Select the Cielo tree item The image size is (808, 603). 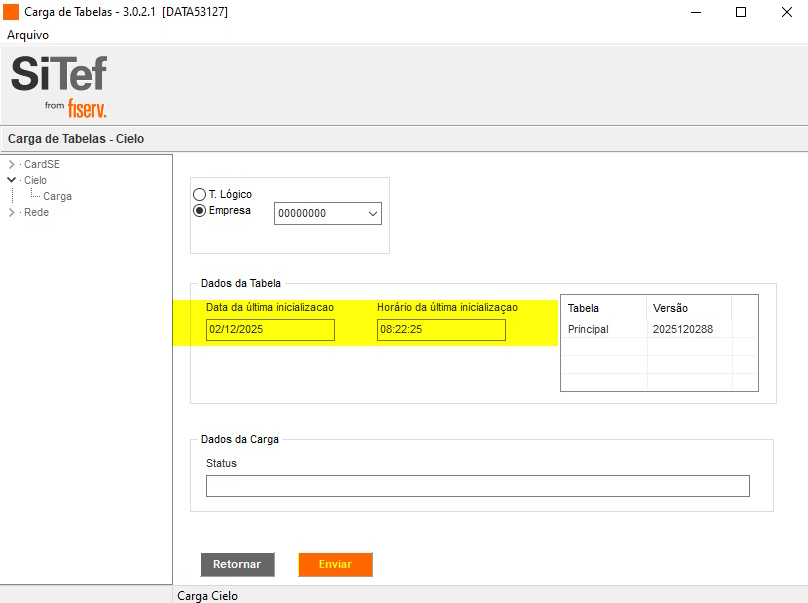coord(35,180)
